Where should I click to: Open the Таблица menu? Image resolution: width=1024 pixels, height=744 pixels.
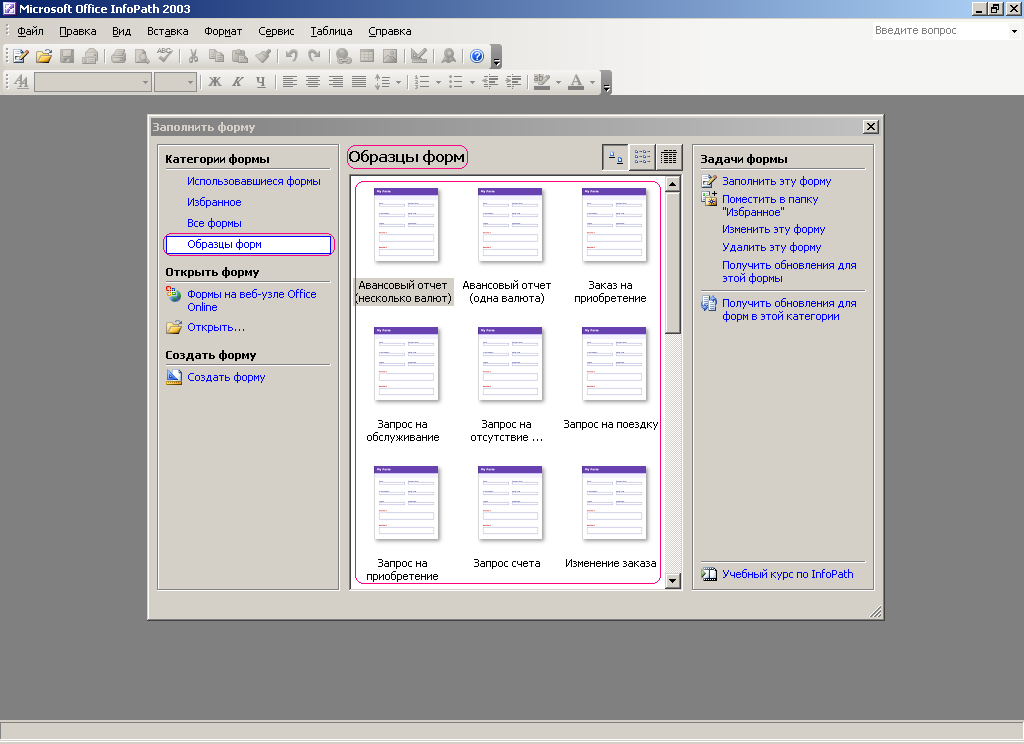click(331, 31)
